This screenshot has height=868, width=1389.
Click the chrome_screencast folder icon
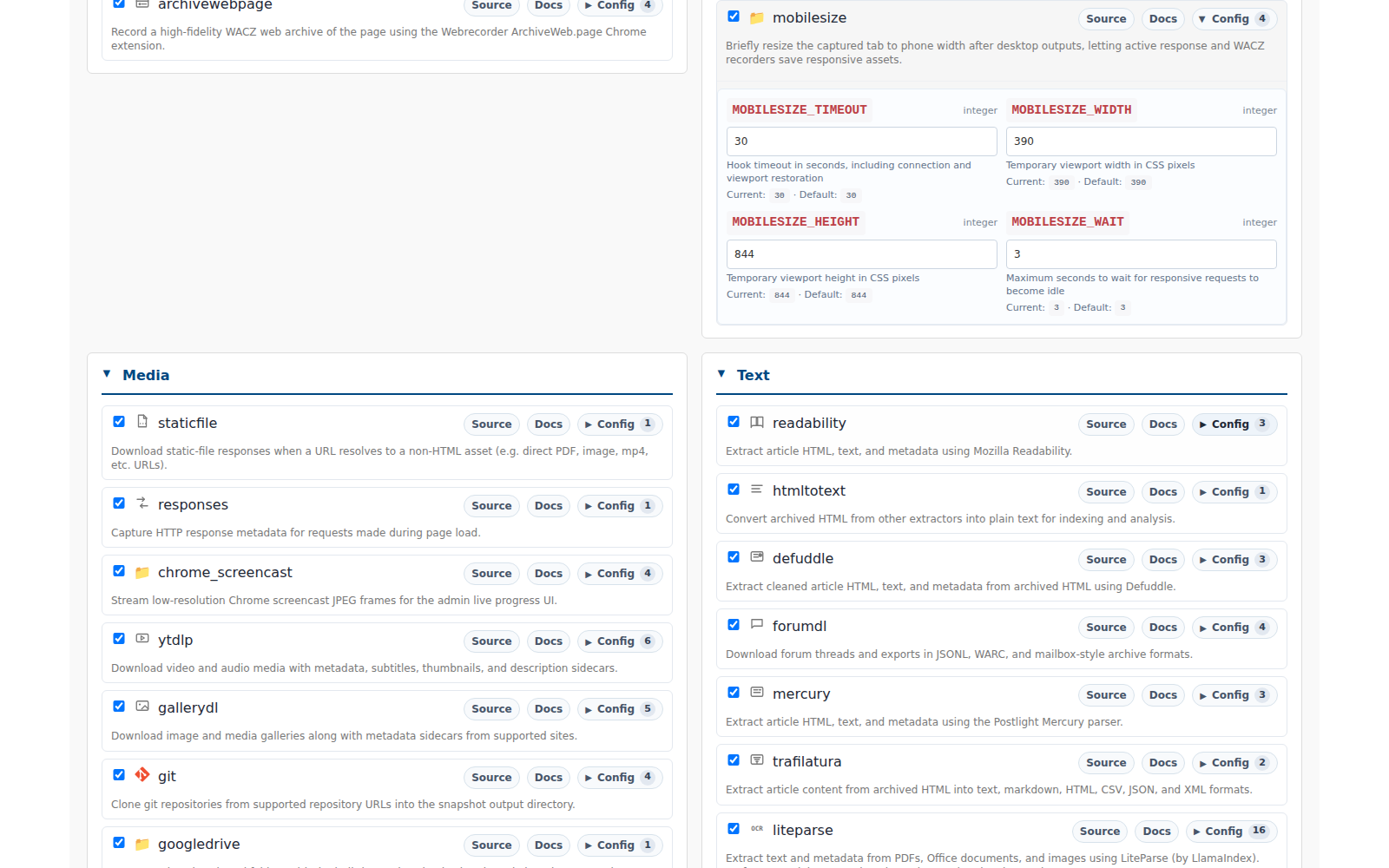(142, 572)
